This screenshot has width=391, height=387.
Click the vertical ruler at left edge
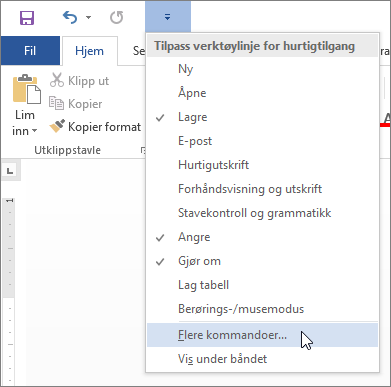click(x=8, y=292)
